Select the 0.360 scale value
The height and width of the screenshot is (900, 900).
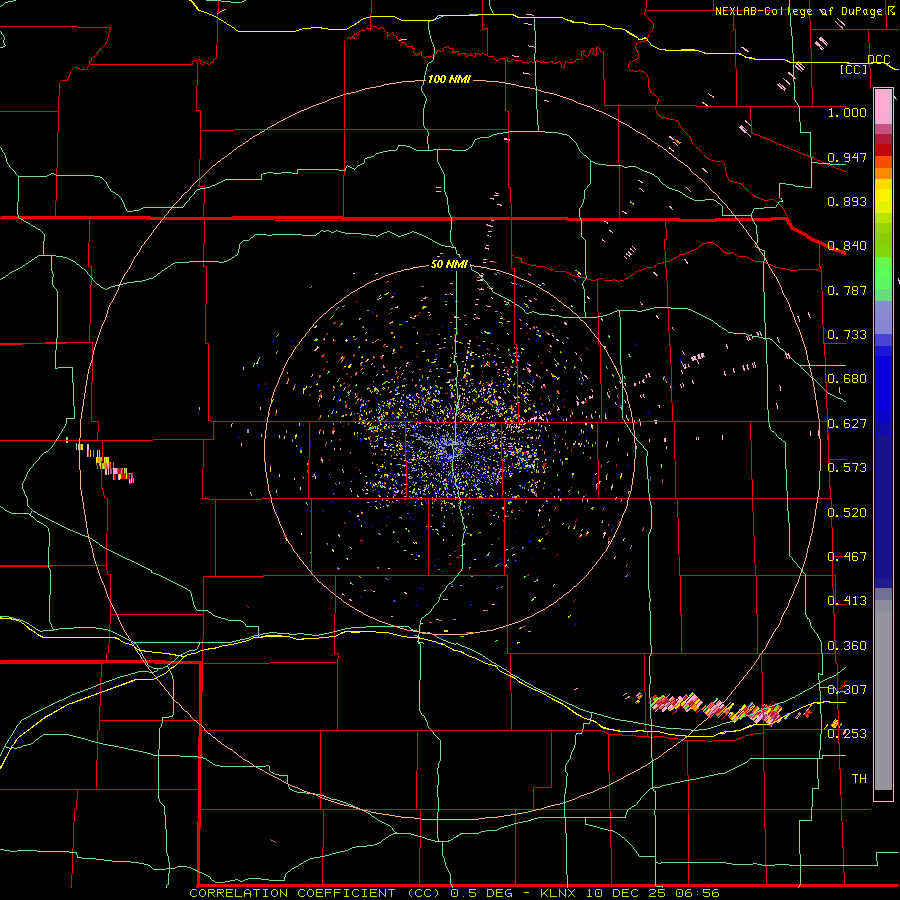coord(847,646)
